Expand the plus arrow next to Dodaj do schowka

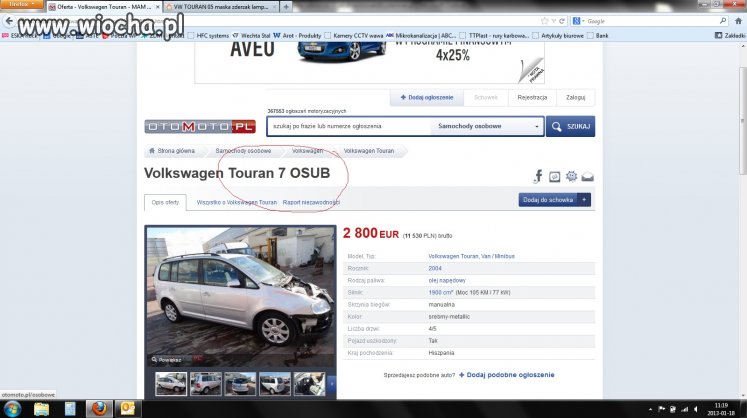coord(584,200)
